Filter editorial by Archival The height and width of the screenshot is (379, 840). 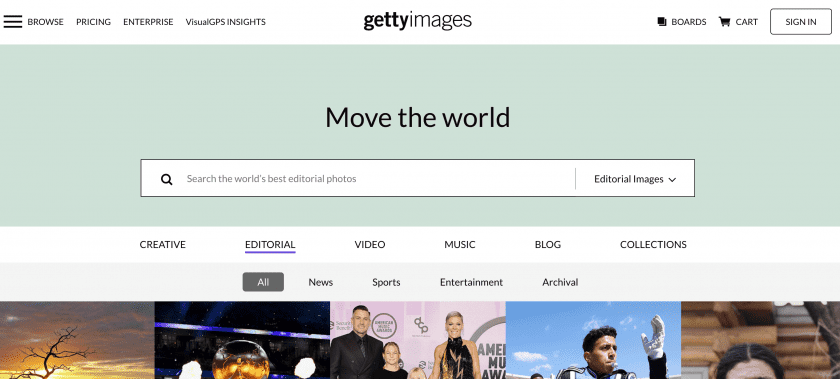560,282
